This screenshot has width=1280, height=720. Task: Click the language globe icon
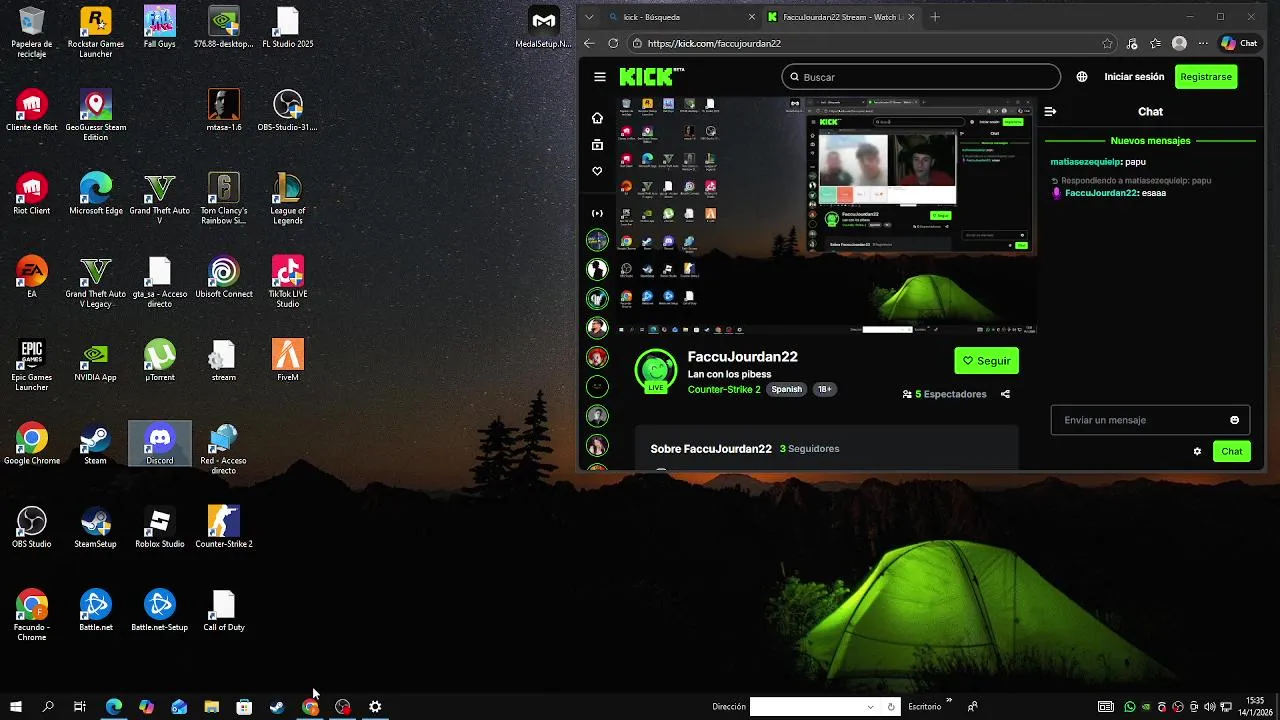[1082, 77]
